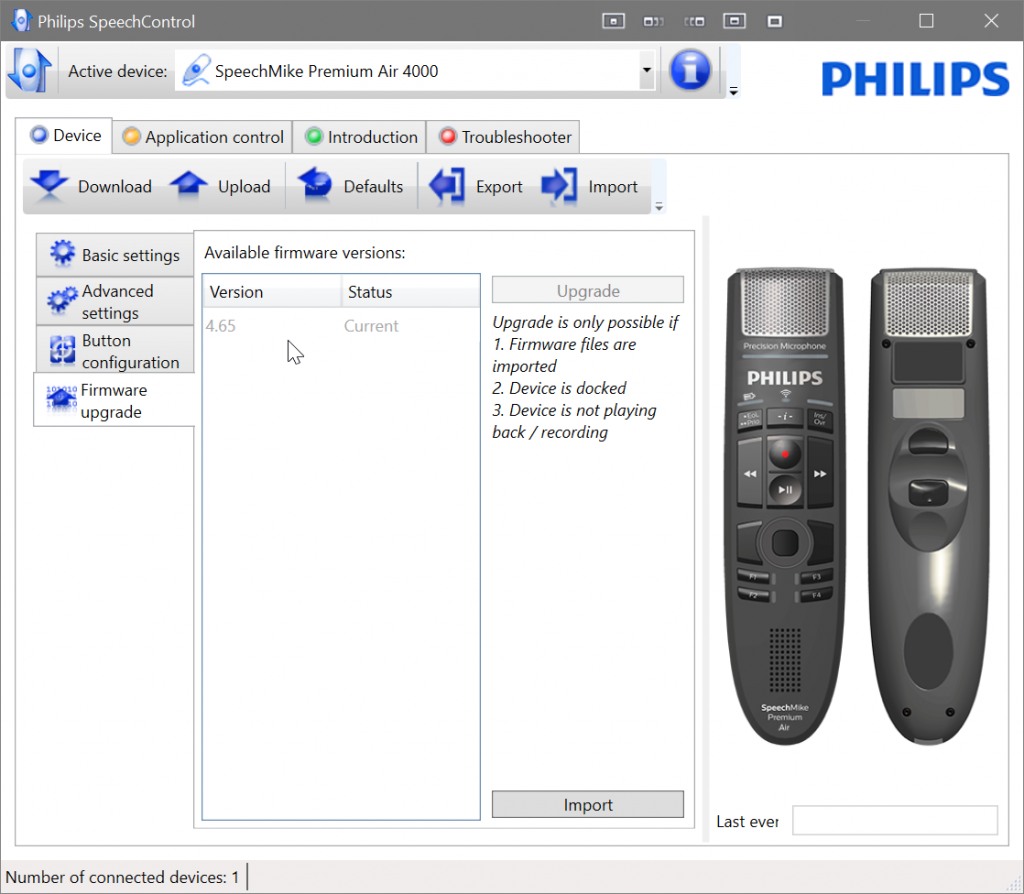
Task: Click the "Upgrade is only possible if" note
Action: (x=585, y=323)
